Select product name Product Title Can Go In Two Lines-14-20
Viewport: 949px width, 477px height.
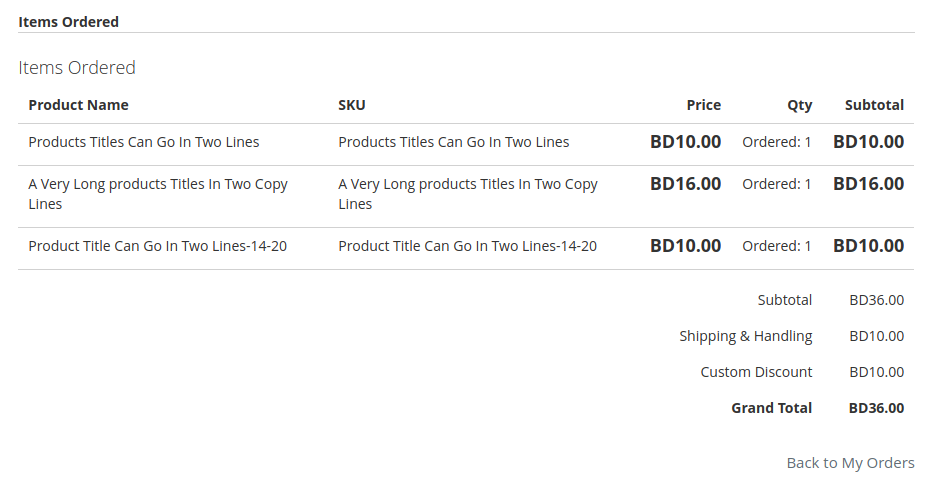pyautogui.click(x=157, y=246)
